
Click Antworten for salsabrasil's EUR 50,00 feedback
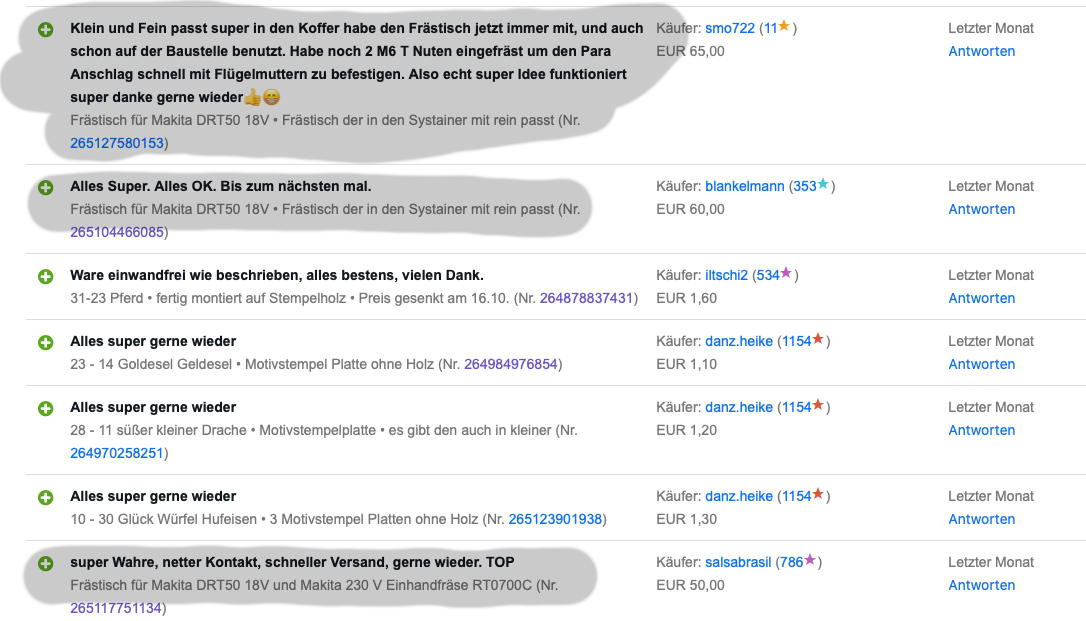pos(981,585)
